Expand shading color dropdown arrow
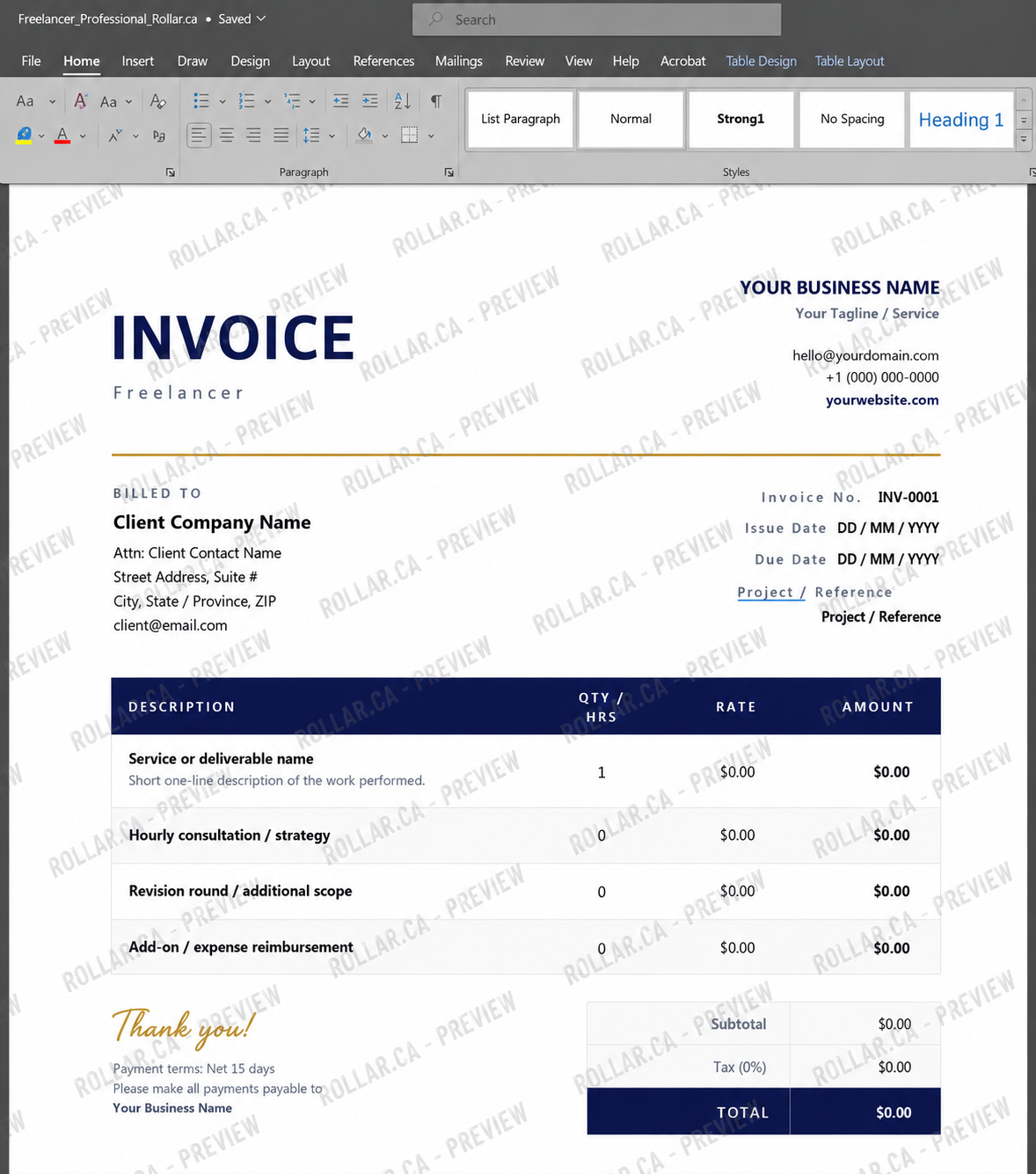1036x1174 pixels. [x=384, y=136]
